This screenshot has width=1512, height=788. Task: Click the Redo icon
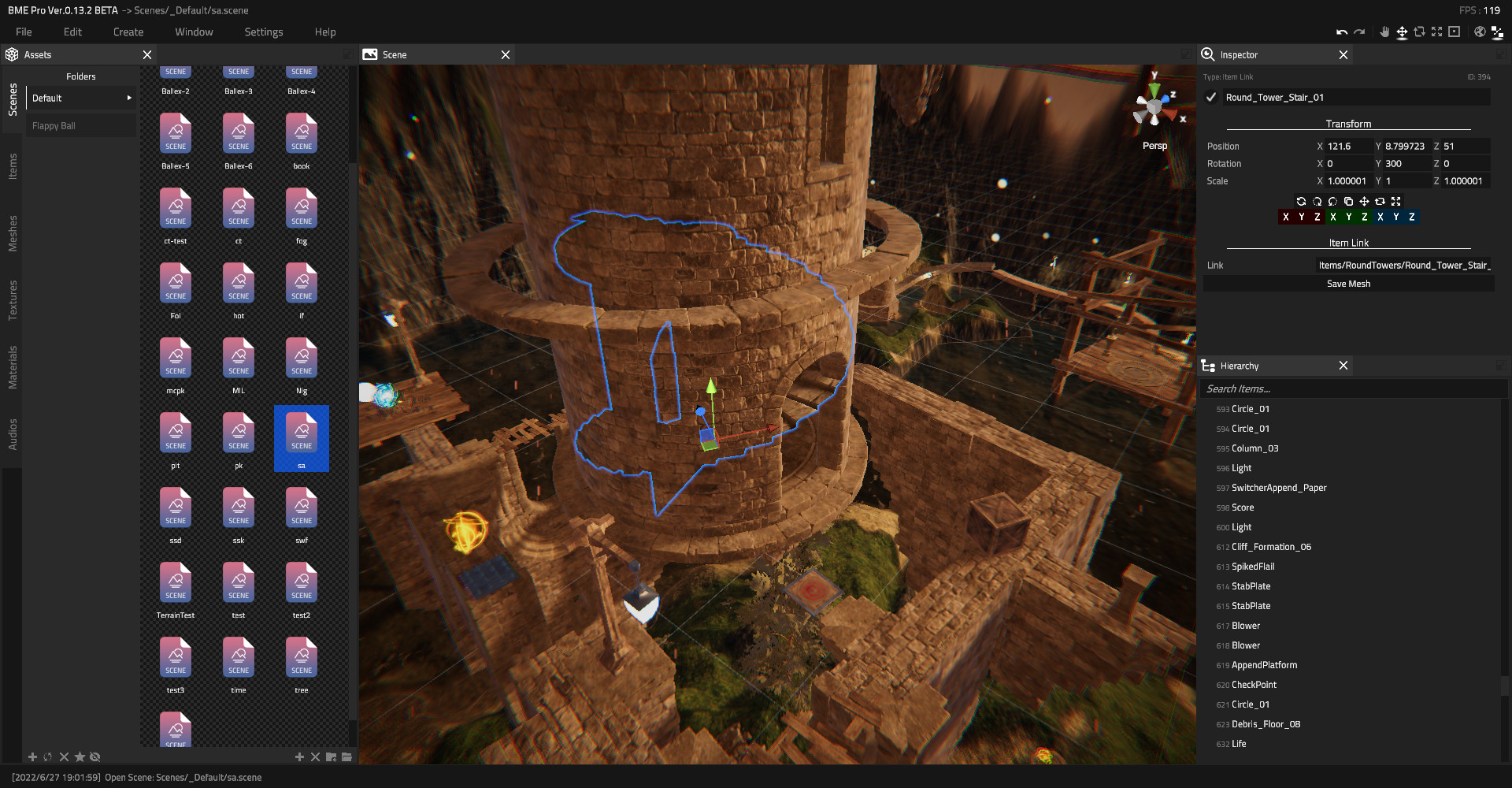point(1360,32)
